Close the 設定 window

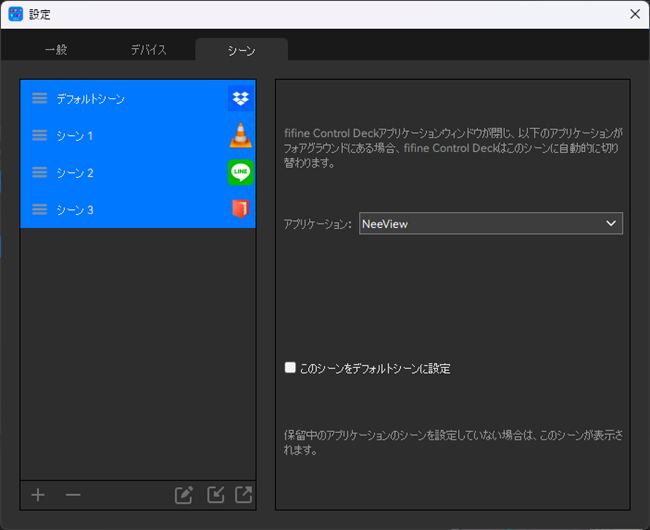[x=634, y=14]
